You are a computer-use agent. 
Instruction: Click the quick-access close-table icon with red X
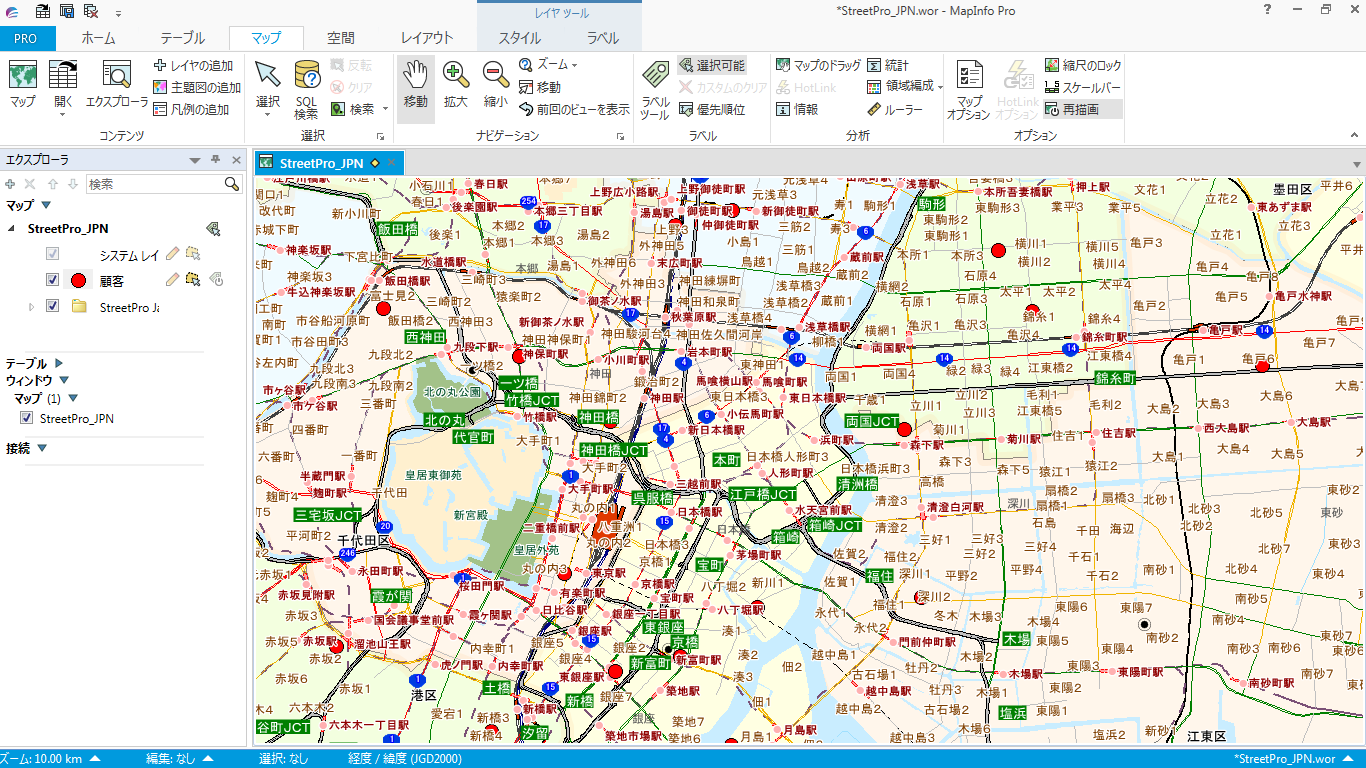[91, 11]
